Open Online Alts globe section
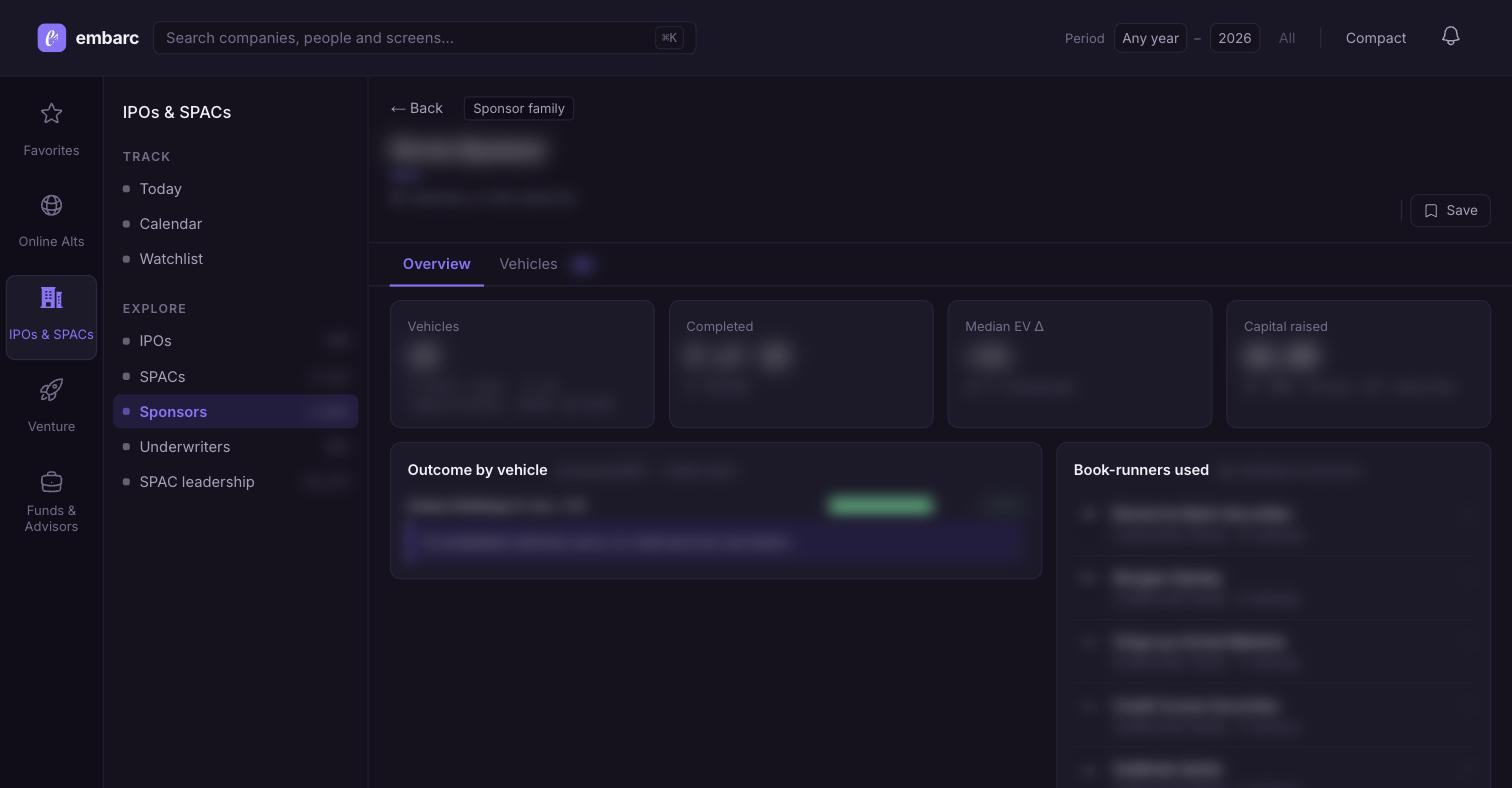The width and height of the screenshot is (1512, 788). (51, 221)
